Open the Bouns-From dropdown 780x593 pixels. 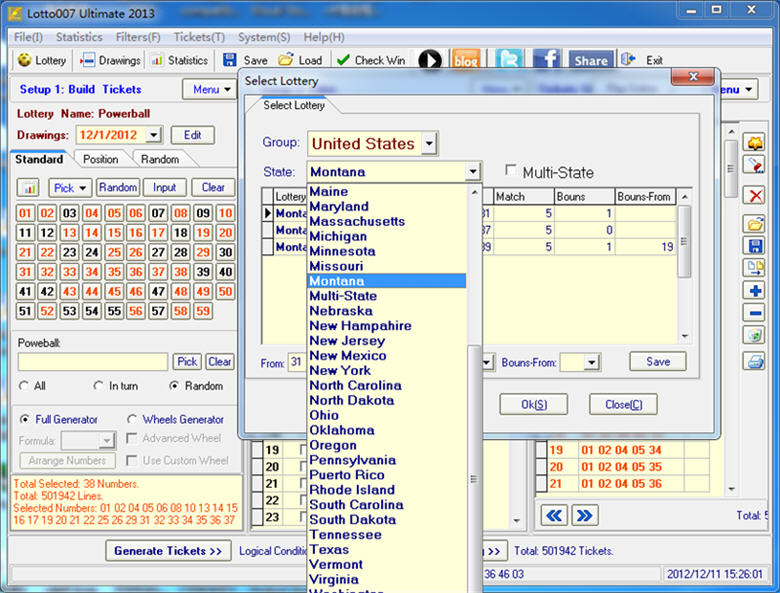pos(591,362)
